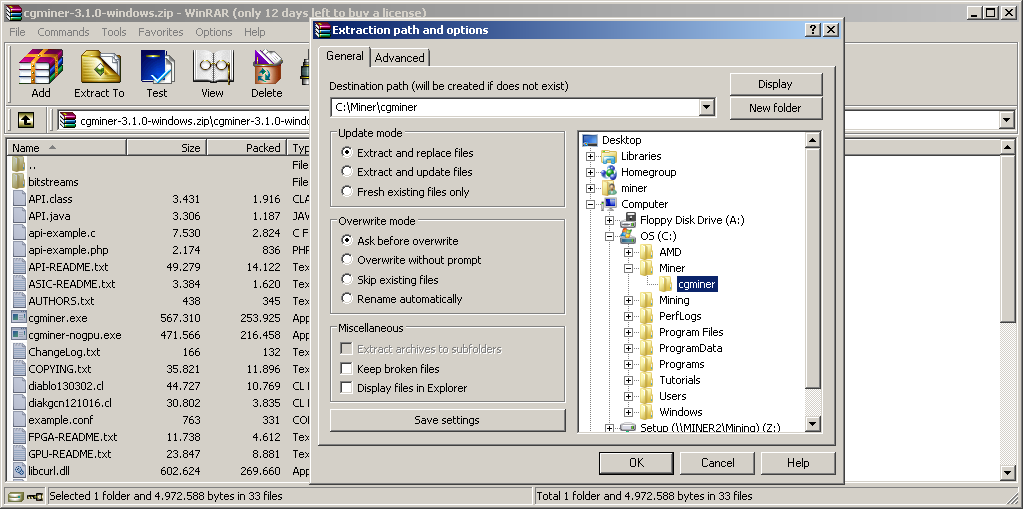
Task: Go up one folder level arrow icon
Action: click(25, 120)
